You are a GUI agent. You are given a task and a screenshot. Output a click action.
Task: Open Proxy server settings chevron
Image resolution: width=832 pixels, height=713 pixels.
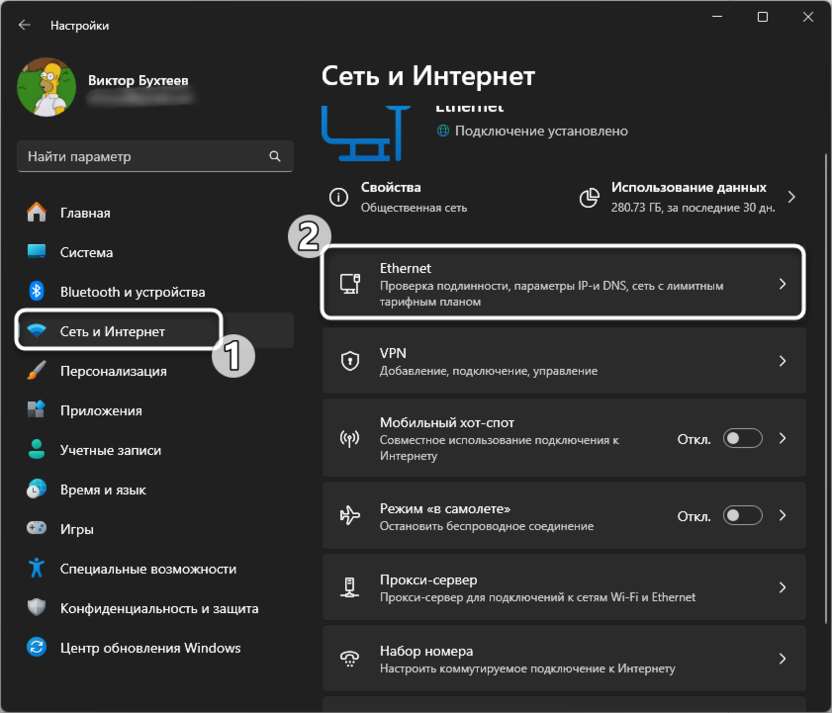click(x=783, y=588)
